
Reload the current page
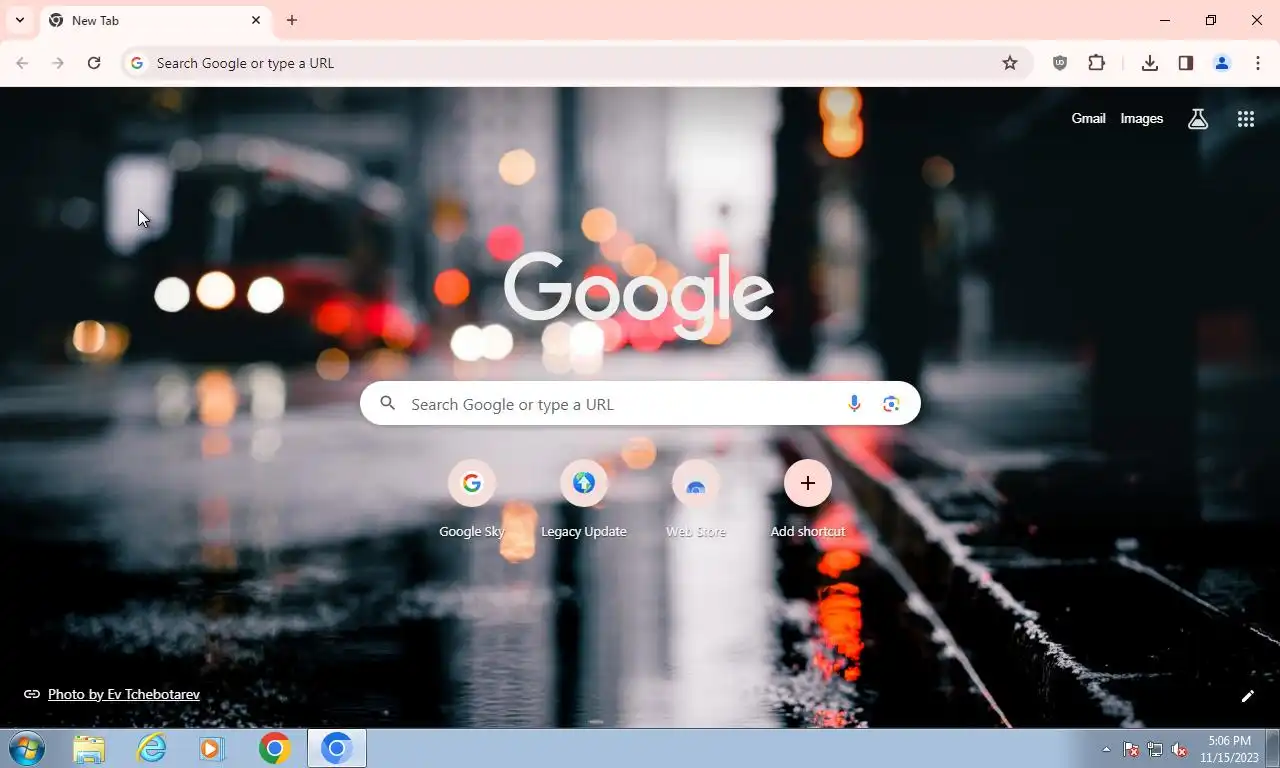(x=94, y=63)
